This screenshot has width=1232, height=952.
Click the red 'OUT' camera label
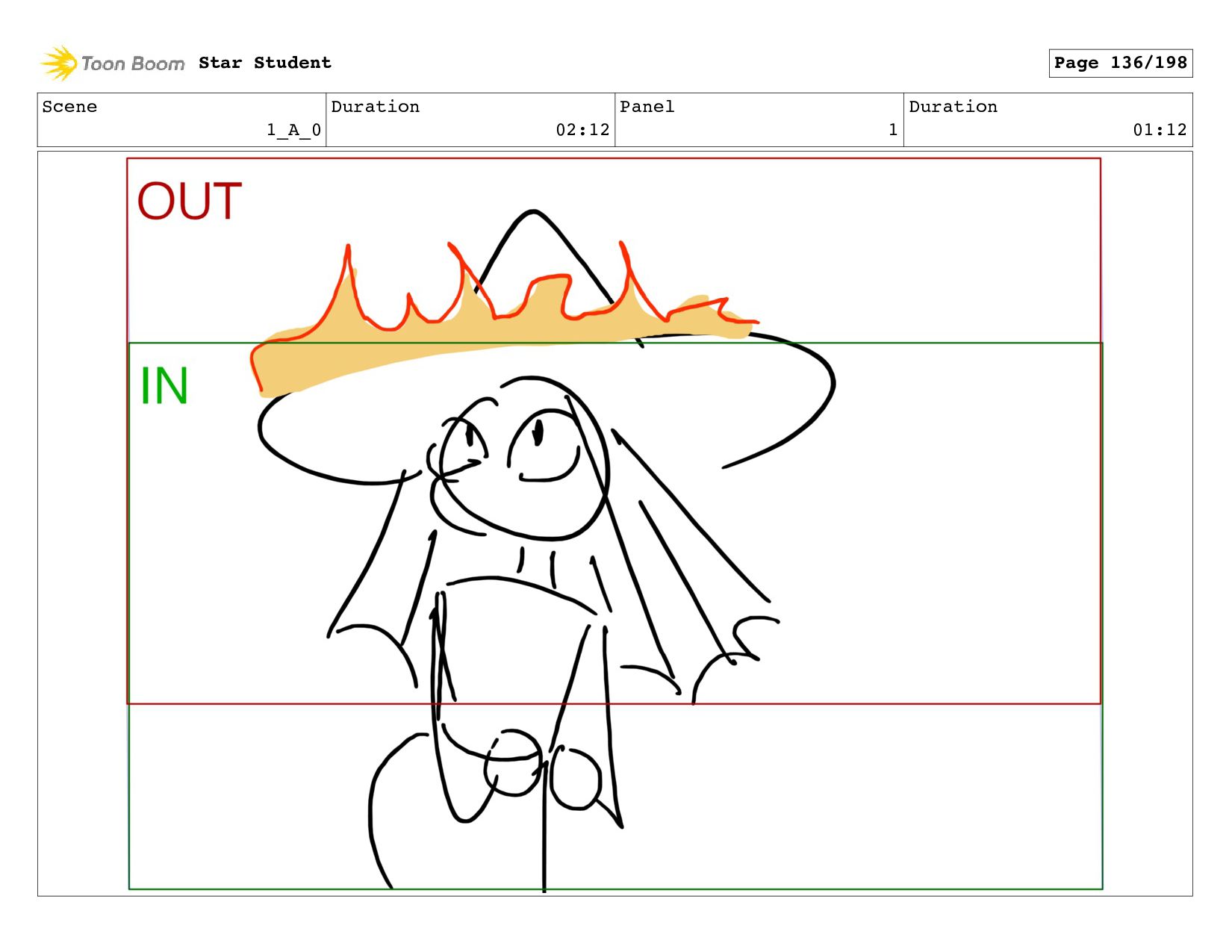coord(190,201)
